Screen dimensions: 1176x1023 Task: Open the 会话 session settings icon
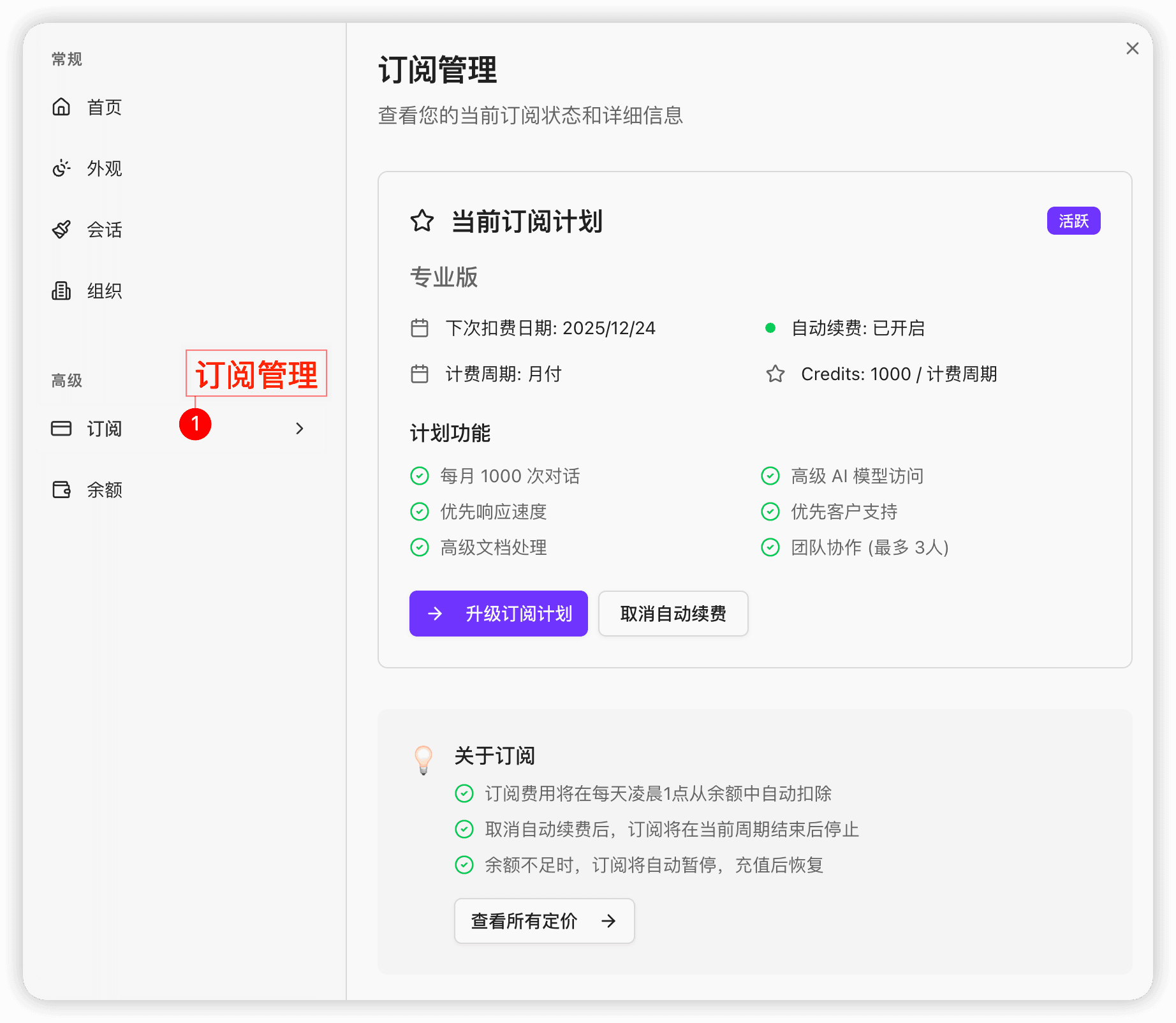[x=61, y=230]
